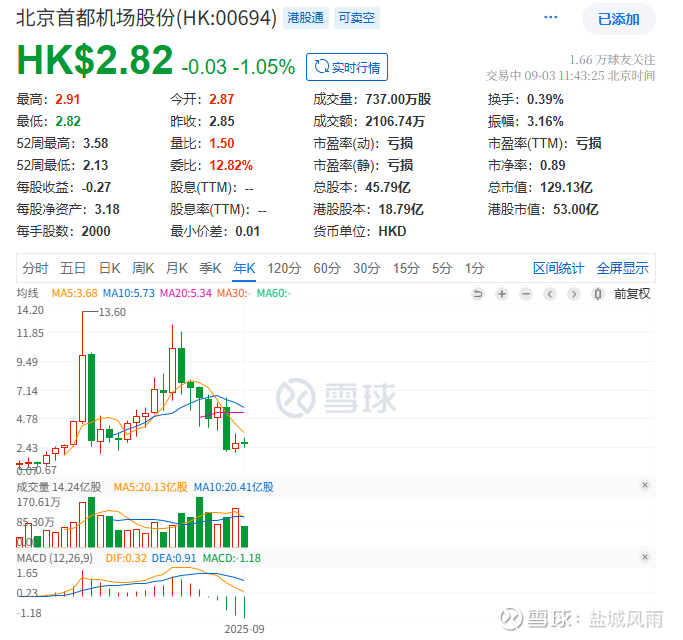The image size is (683, 640).
Task: Switch to the 季K tab
Action: click(210, 268)
